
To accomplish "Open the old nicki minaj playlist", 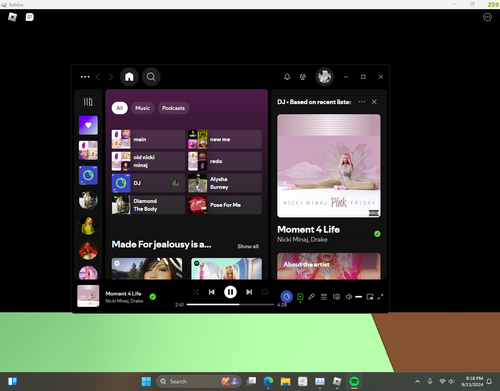I will click(x=148, y=161).
